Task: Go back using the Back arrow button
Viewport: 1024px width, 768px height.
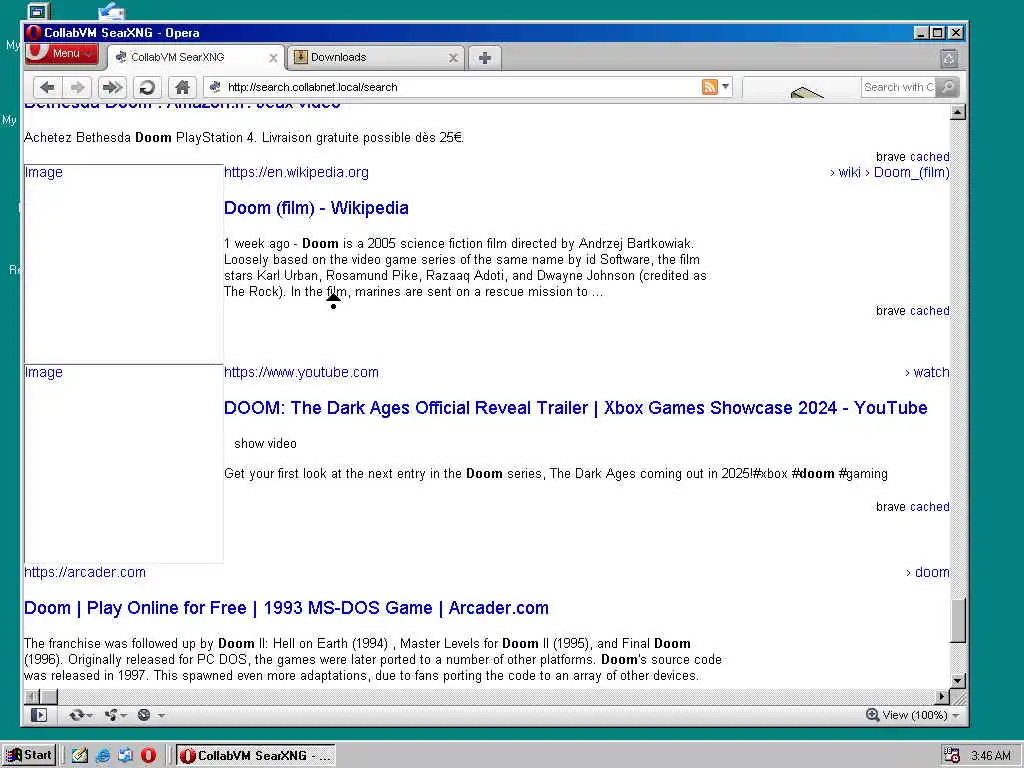Action: click(47, 87)
